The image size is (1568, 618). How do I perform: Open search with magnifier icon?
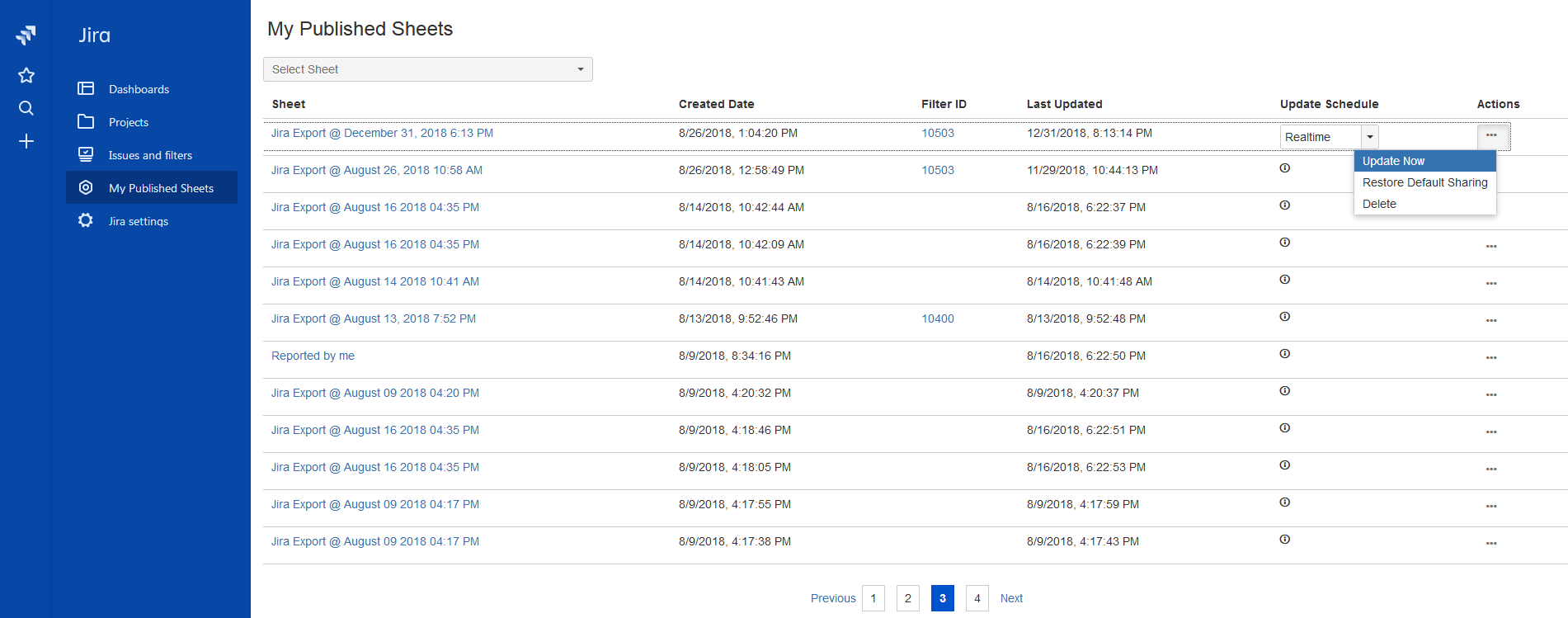26,108
